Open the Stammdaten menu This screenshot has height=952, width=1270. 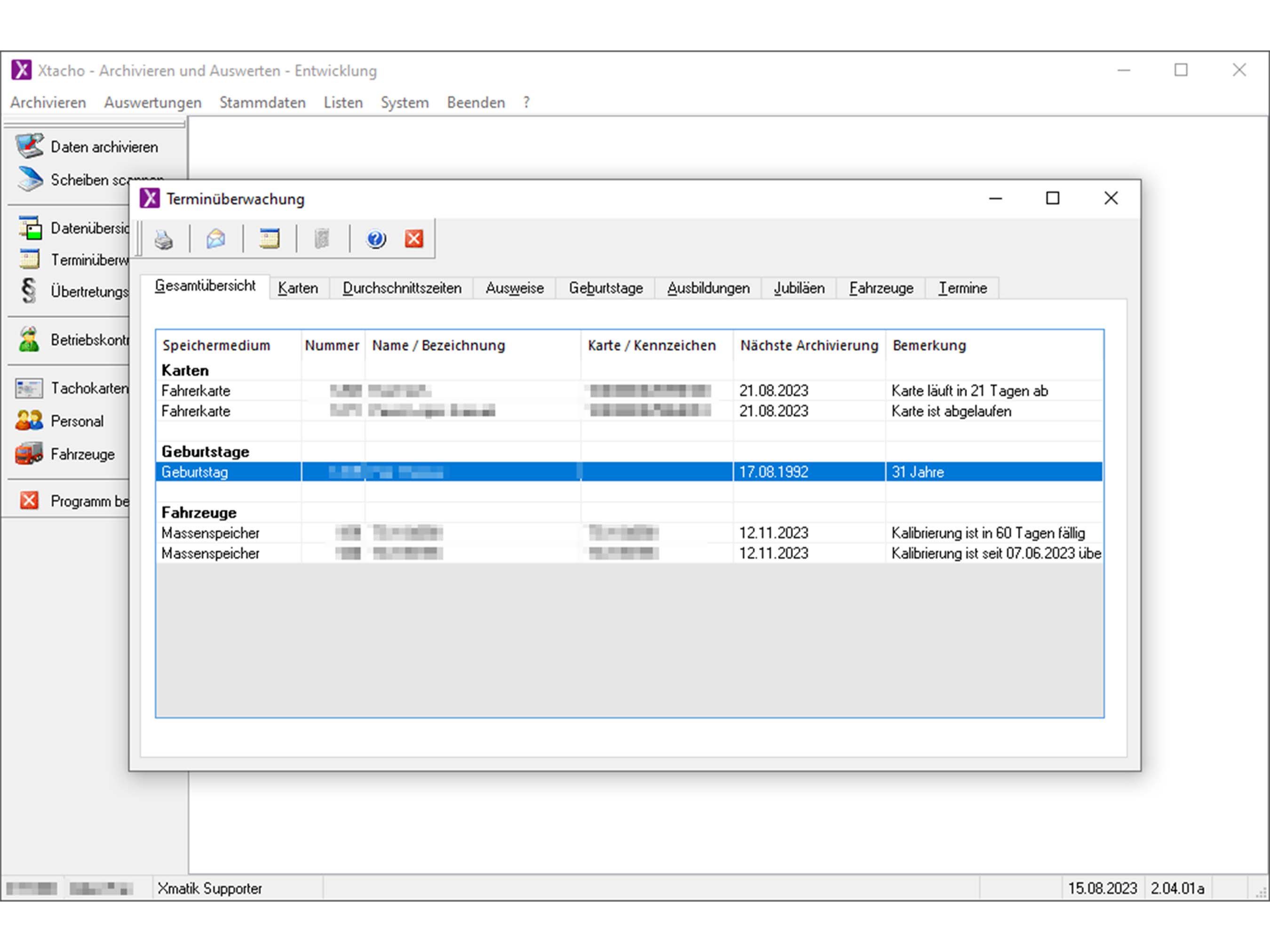tap(262, 103)
